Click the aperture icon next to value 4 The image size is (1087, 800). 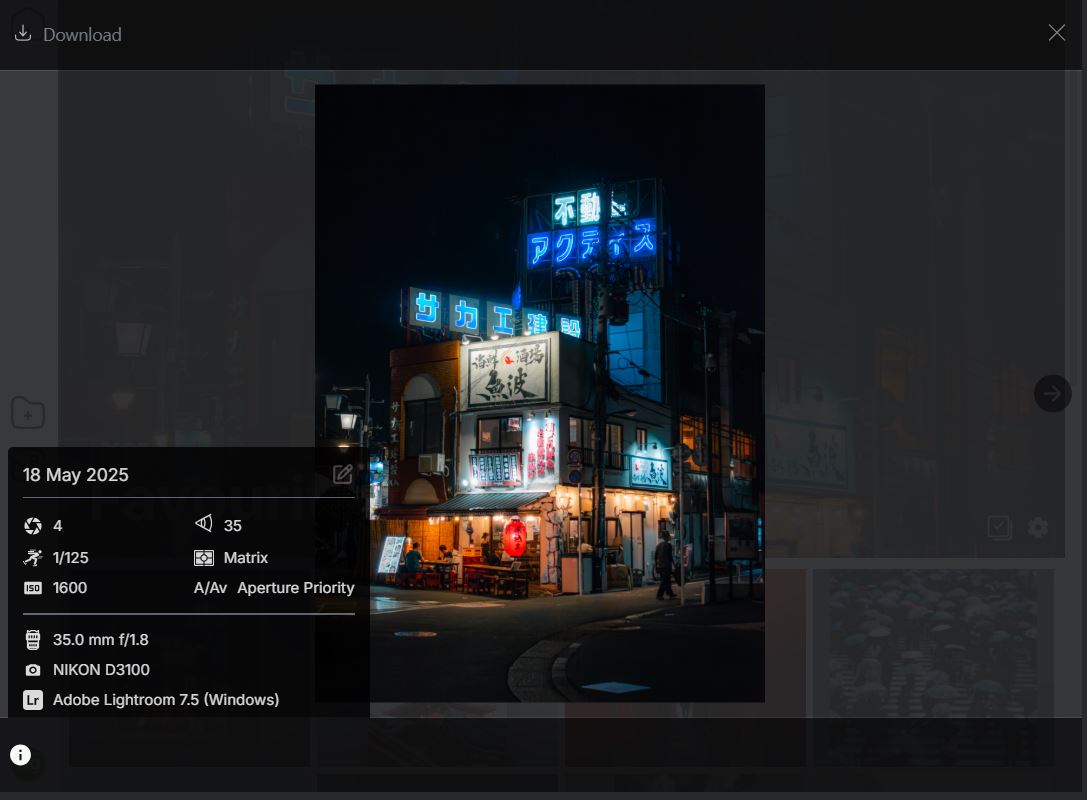[x=33, y=525]
